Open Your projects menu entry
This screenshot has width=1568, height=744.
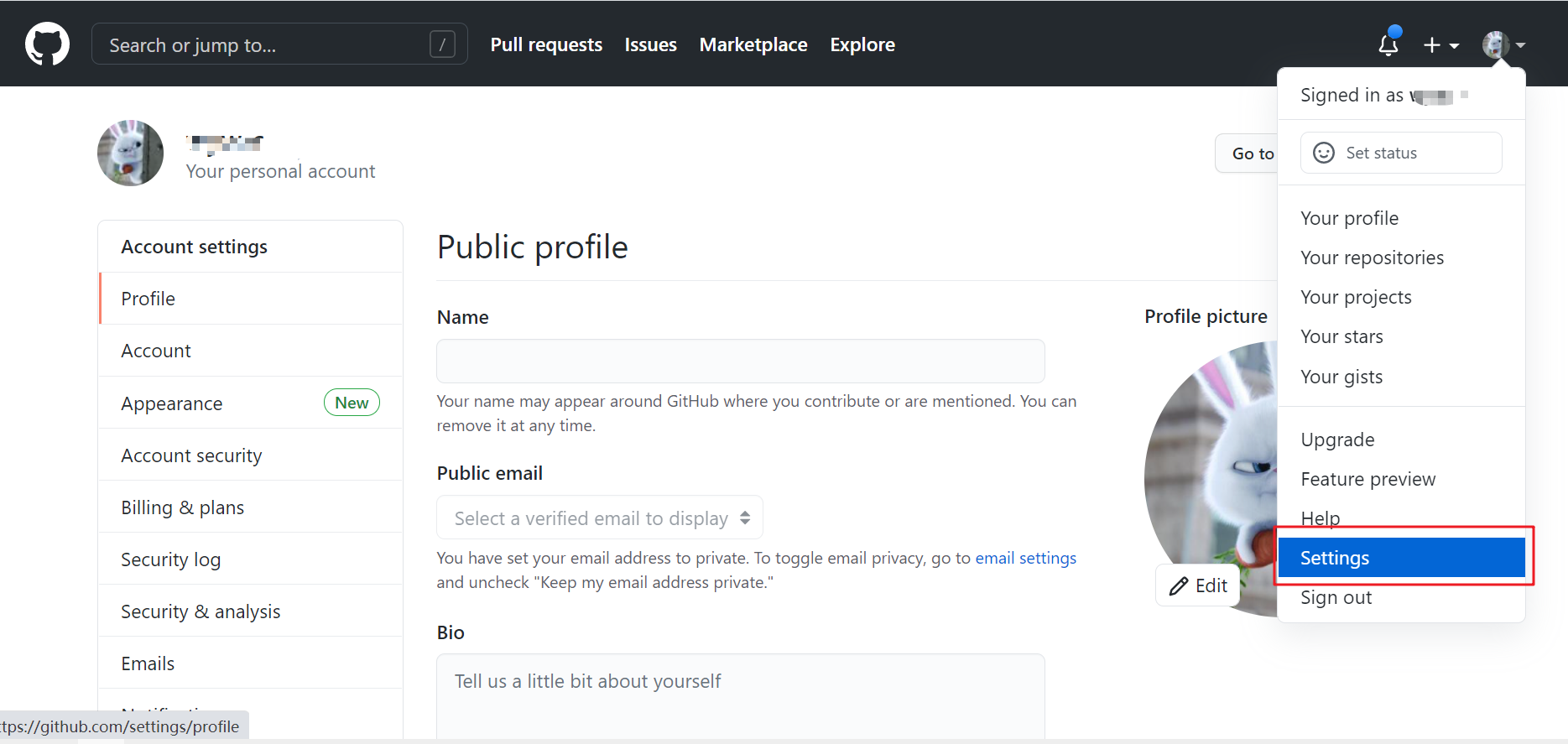pyautogui.click(x=1401, y=297)
